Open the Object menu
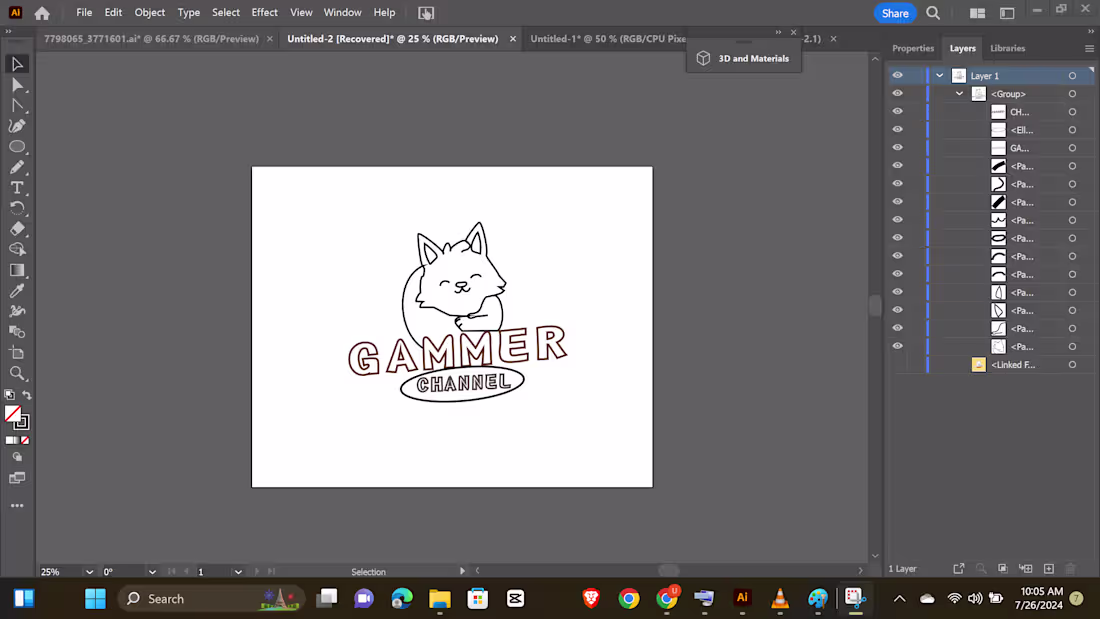1100x619 pixels. pyautogui.click(x=149, y=13)
